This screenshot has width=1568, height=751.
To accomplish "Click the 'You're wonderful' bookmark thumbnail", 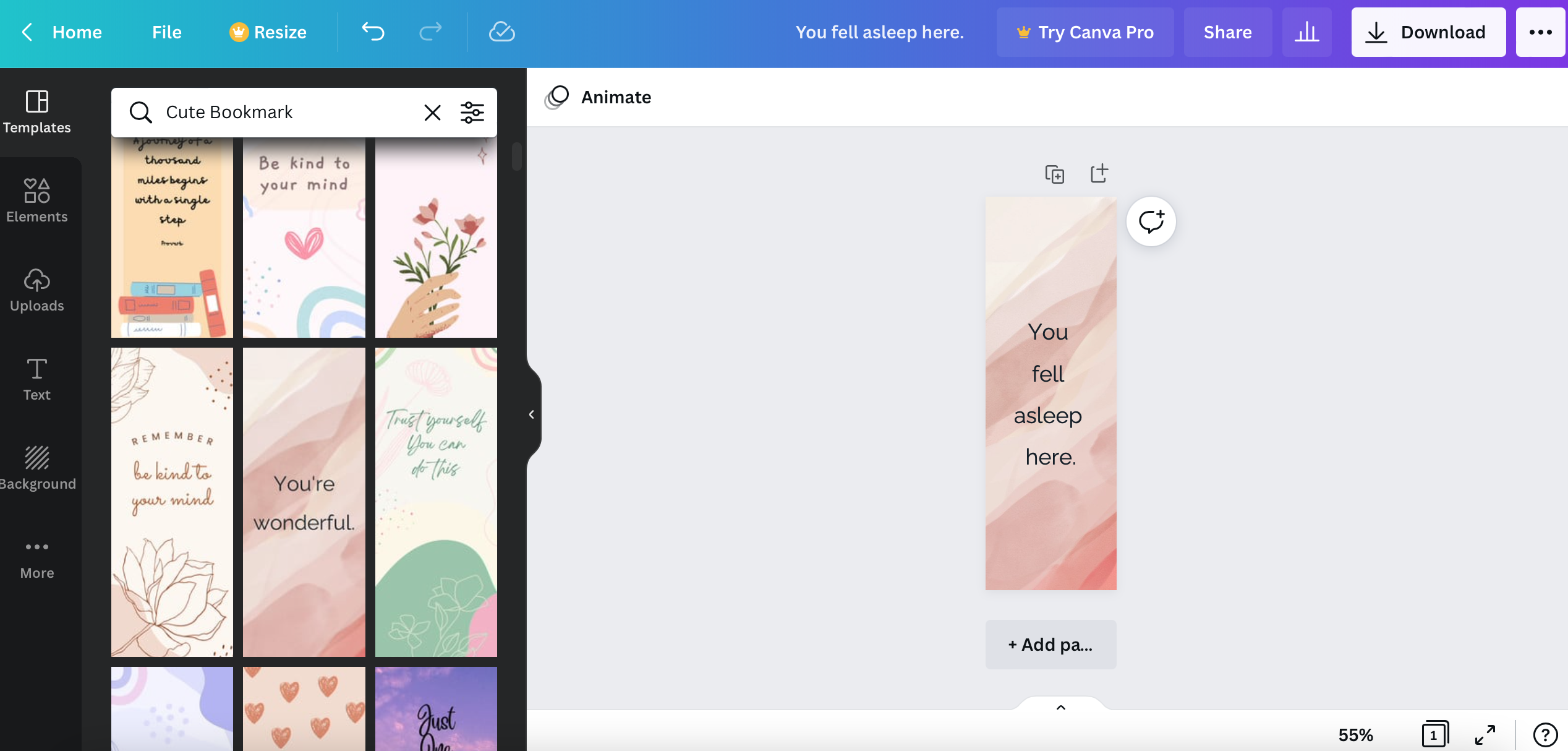I will [304, 503].
